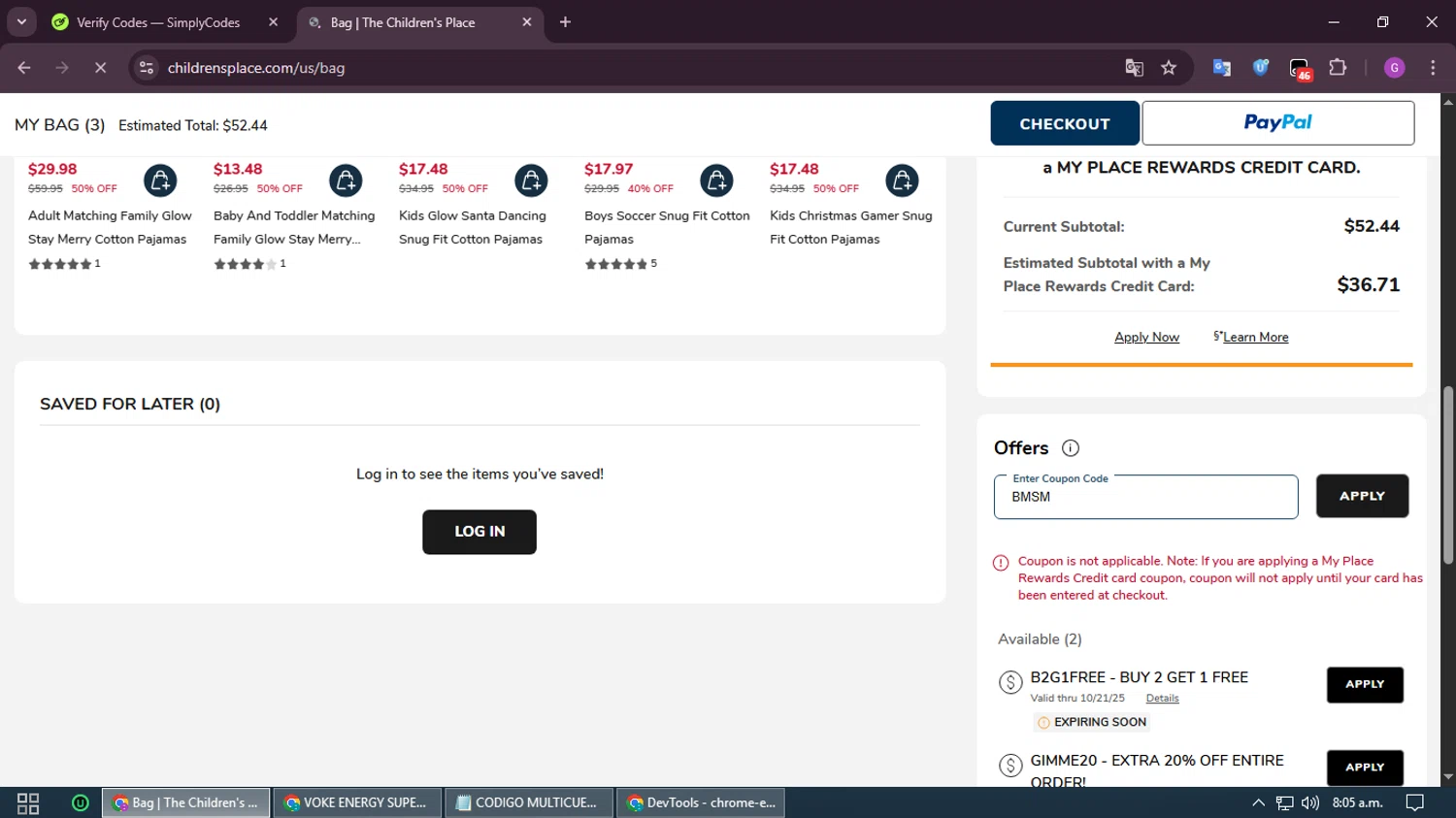Open site information for childrensplace.com
The image size is (1456, 818).
pyautogui.click(x=147, y=68)
